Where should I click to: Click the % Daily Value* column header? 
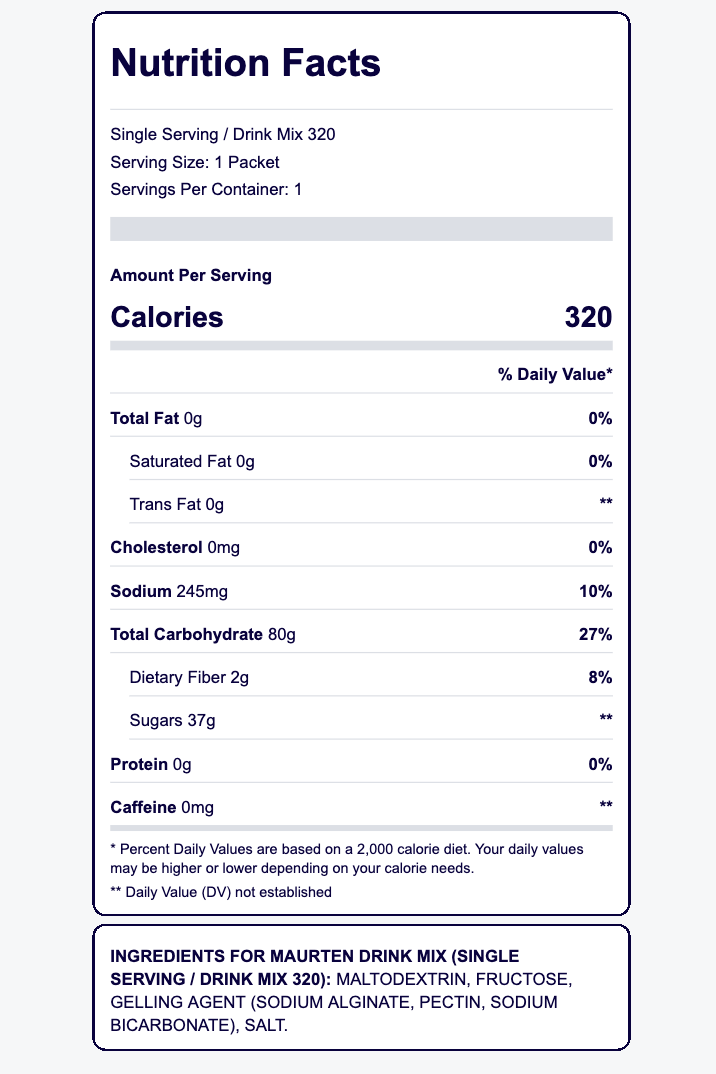[x=555, y=375]
